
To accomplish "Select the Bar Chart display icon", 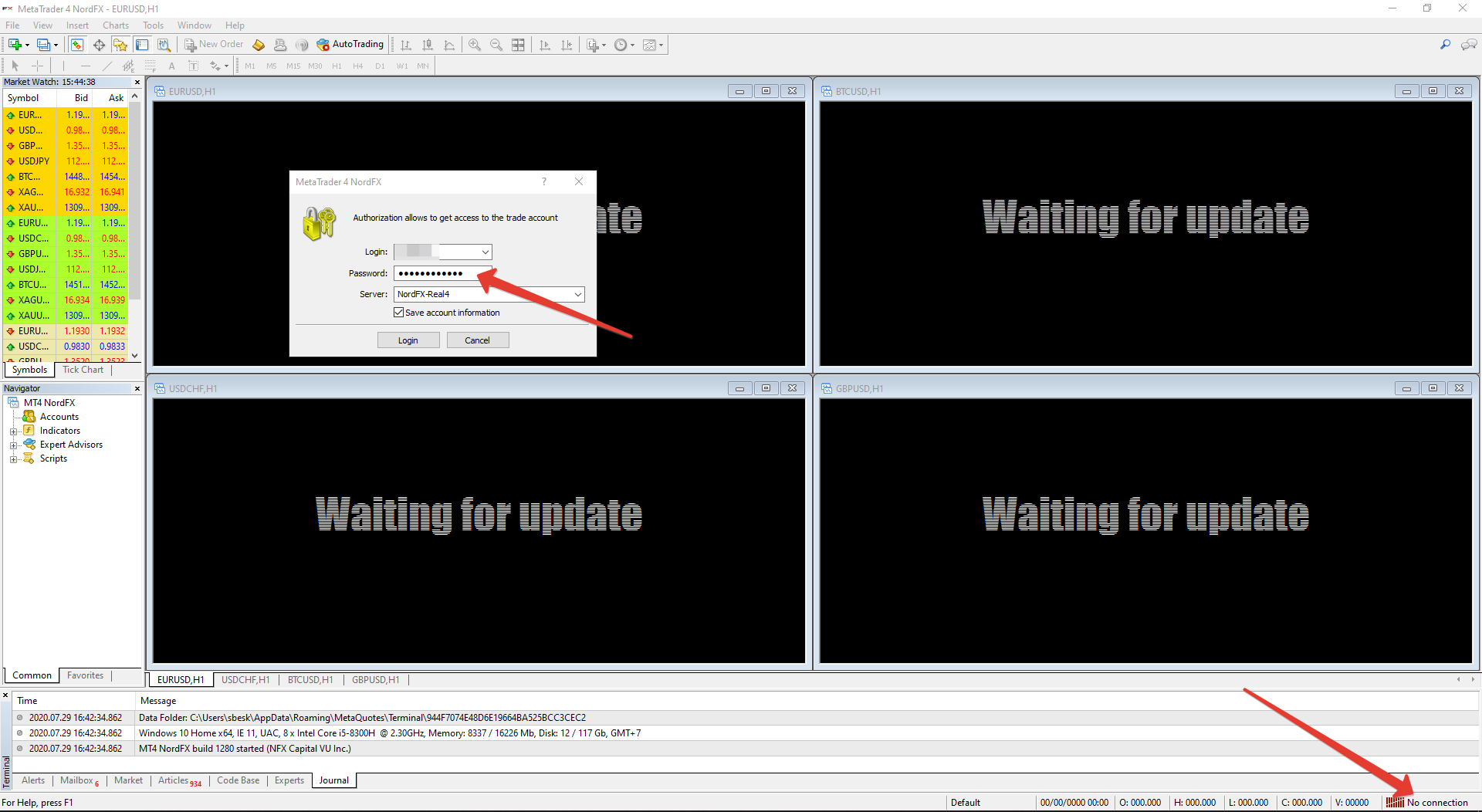I will click(x=406, y=45).
